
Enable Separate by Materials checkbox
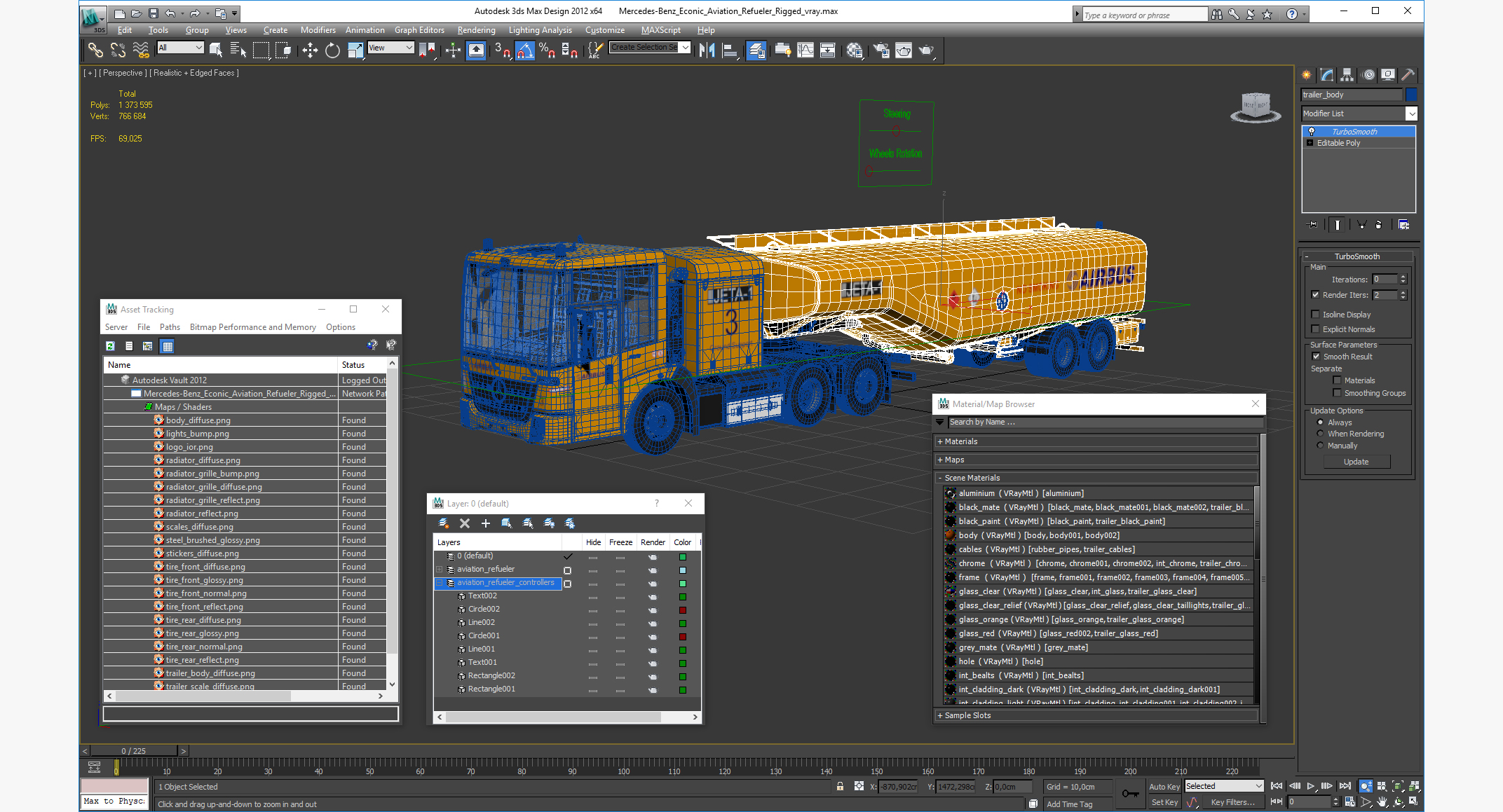1337,380
